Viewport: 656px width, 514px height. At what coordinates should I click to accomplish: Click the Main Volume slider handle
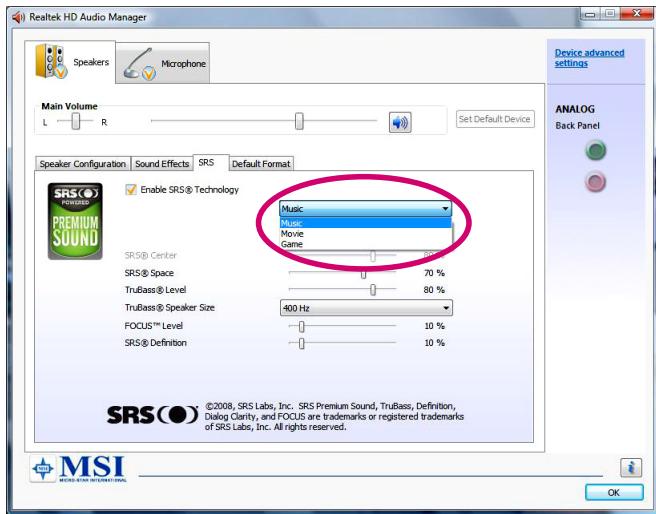pos(299,121)
